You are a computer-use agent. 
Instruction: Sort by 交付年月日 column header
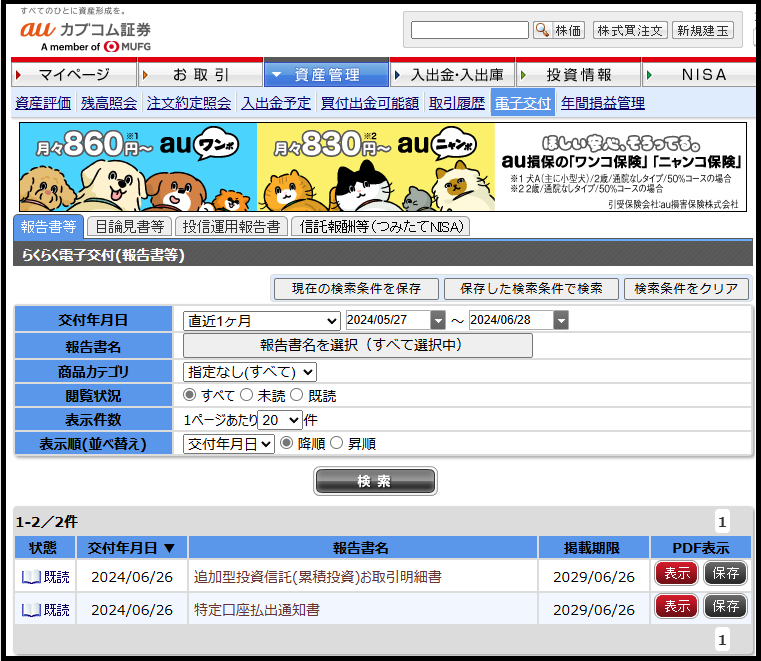[131, 548]
